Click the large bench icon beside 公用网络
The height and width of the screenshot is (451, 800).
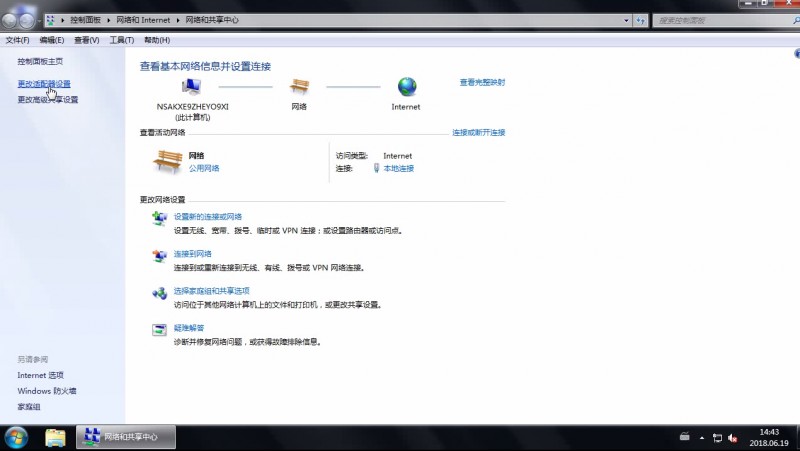pyautogui.click(x=167, y=162)
